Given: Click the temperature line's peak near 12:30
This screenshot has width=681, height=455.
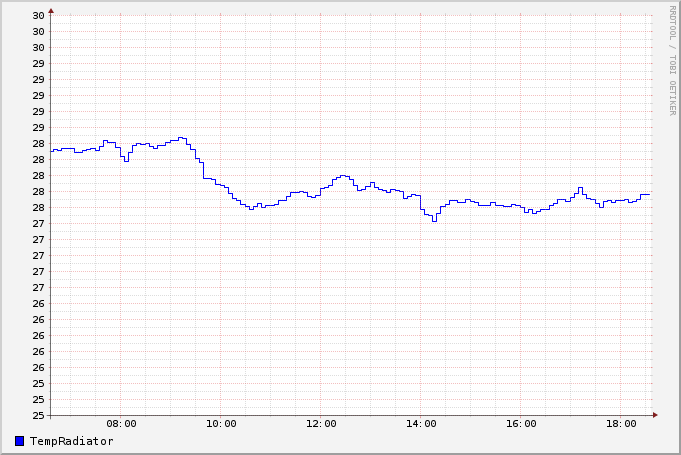Looking at the screenshot, I should [x=343, y=176].
